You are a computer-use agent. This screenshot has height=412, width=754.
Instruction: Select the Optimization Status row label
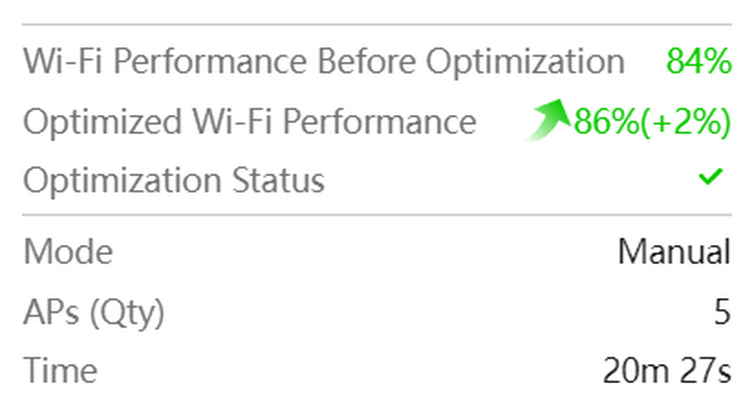(x=174, y=181)
